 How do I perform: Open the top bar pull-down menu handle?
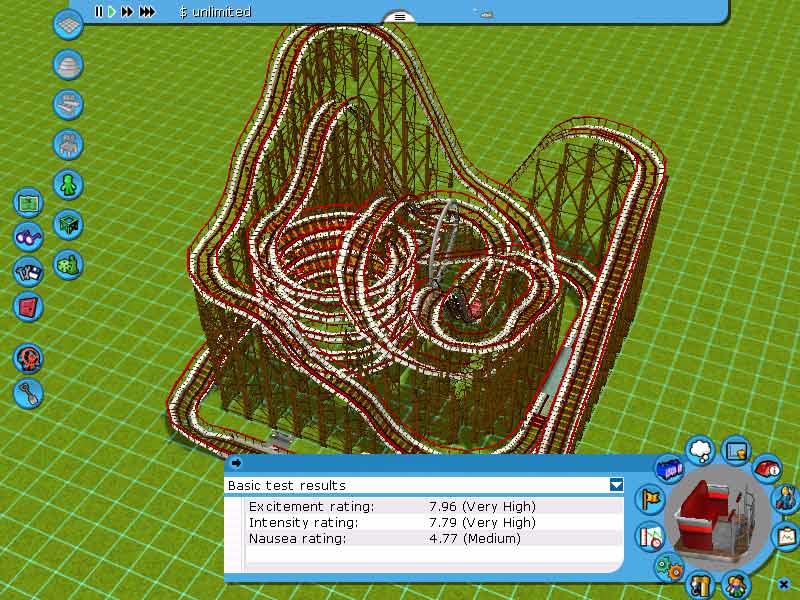[x=399, y=17]
